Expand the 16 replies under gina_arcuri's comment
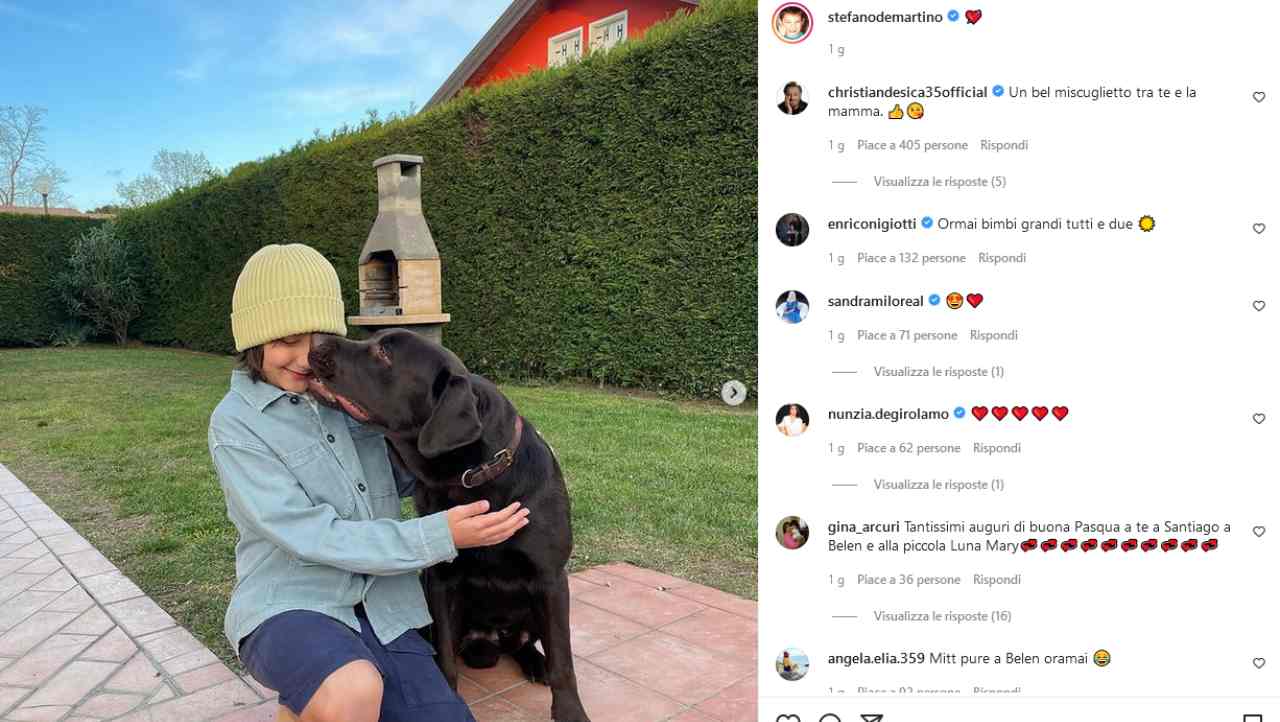The image size is (1280, 722). [x=942, y=616]
